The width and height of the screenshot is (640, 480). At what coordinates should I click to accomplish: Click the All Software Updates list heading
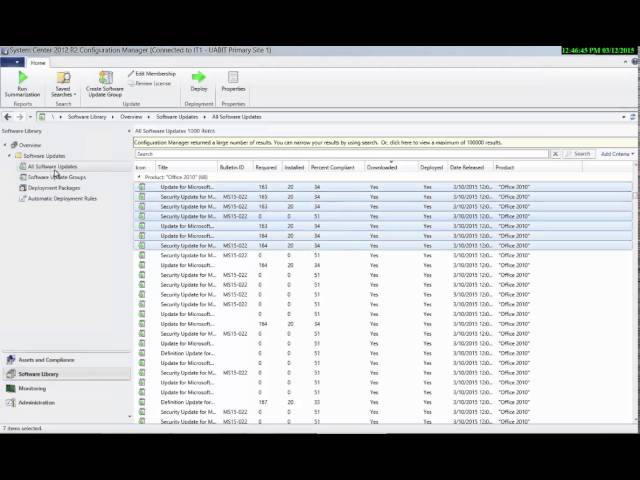(x=175, y=131)
